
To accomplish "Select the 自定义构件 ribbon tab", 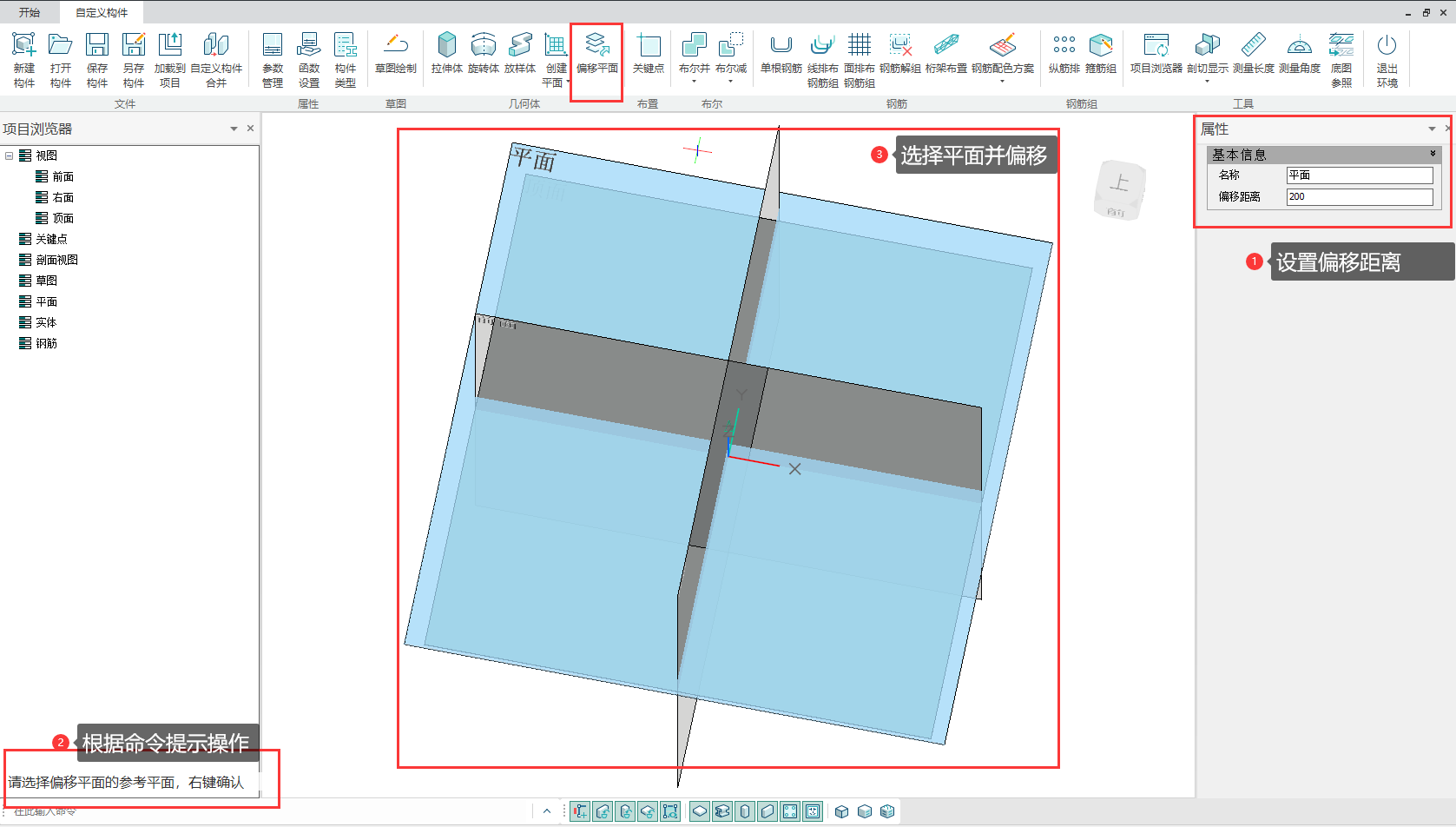I will [x=102, y=12].
